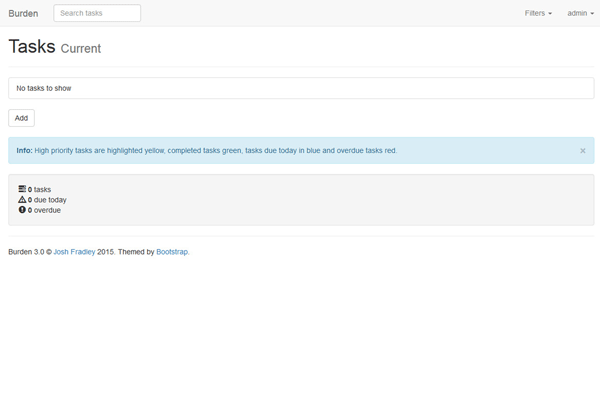Focus the Search tasks input field
Screen dimensions: 600x400
97,13
